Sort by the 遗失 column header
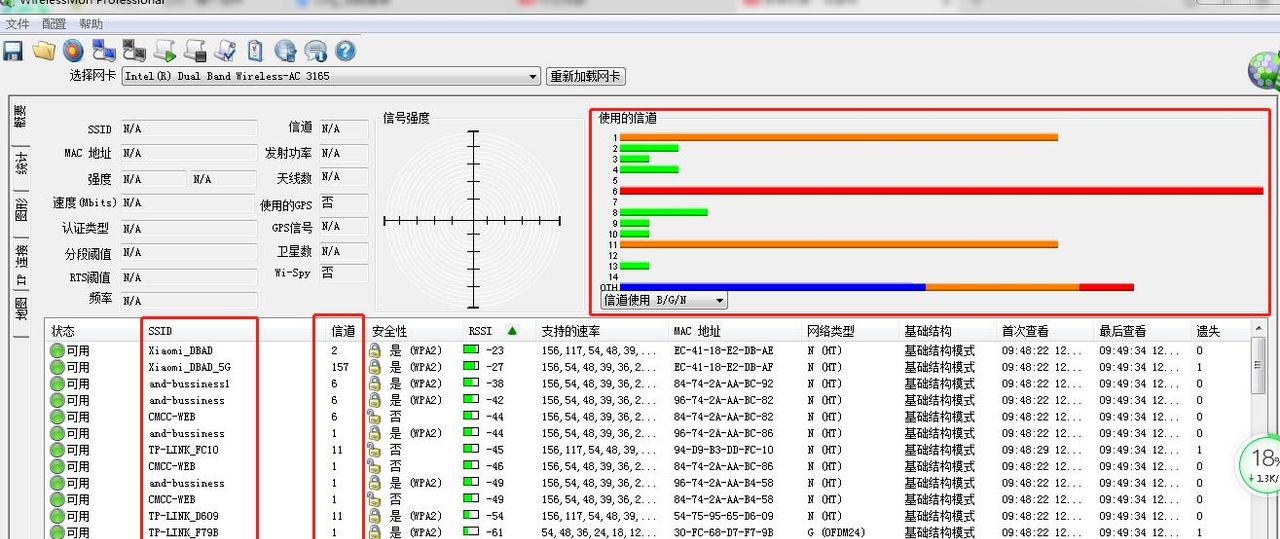 [1220, 331]
